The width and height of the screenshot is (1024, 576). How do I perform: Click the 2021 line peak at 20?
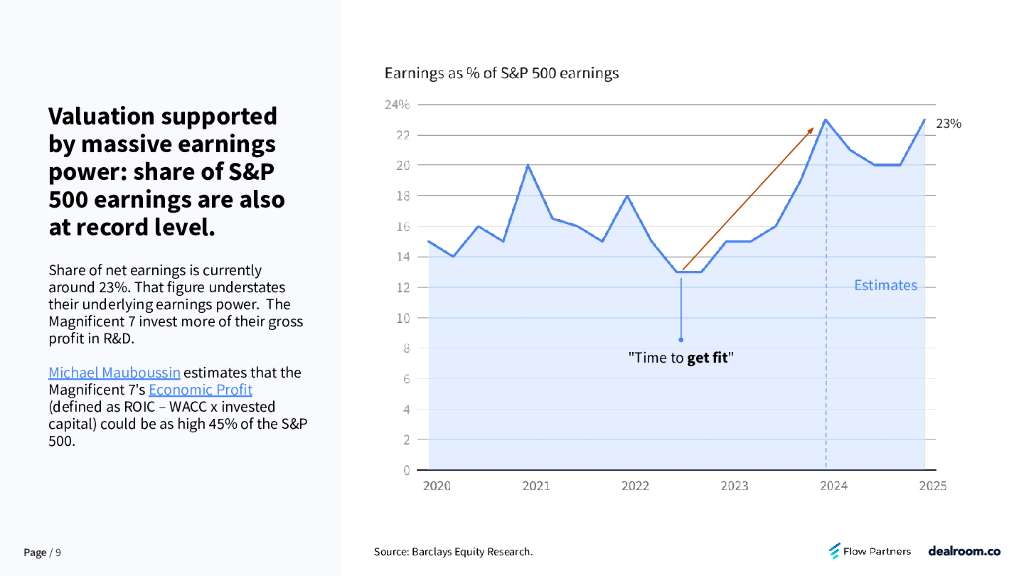[x=528, y=165]
